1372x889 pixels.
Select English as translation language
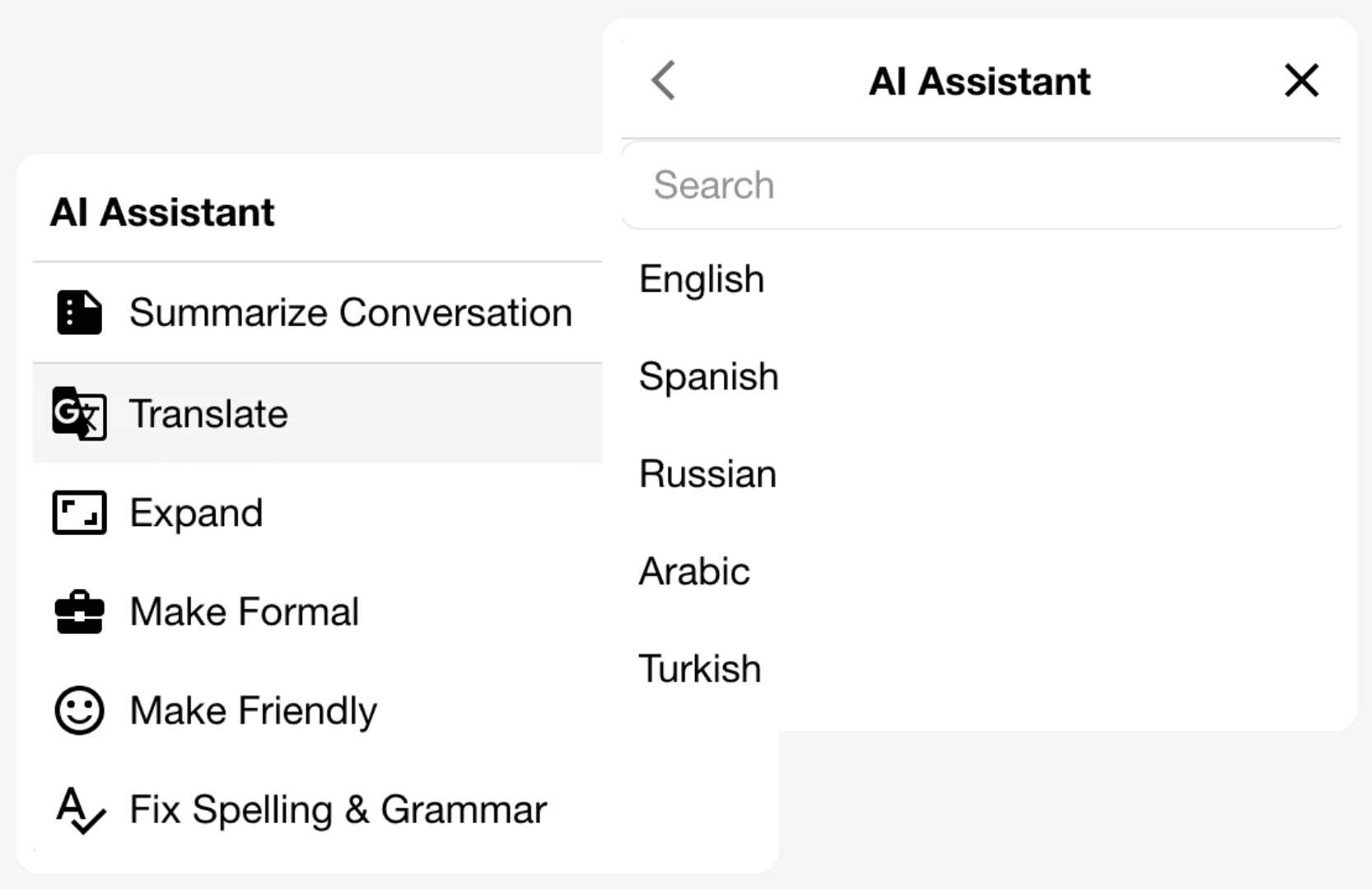(x=702, y=279)
